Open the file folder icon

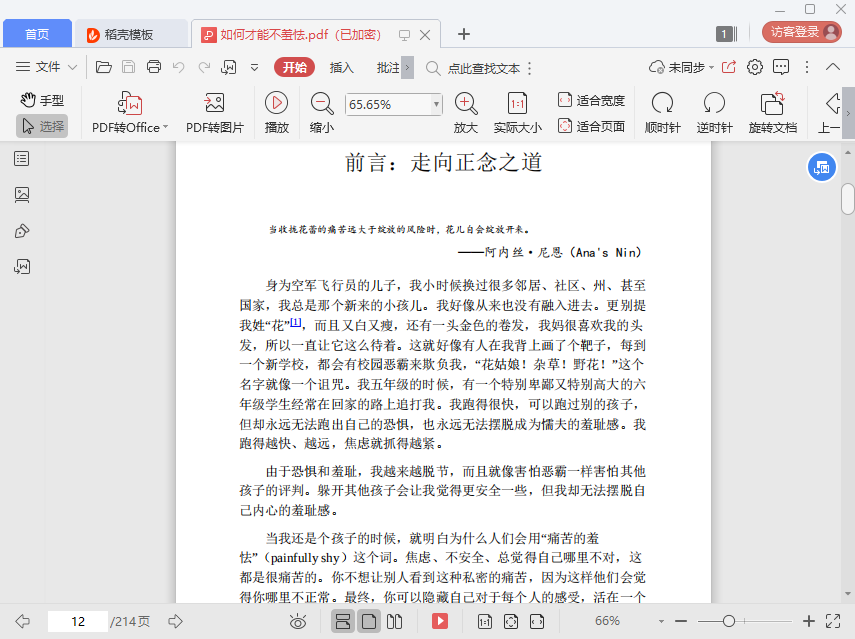tap(104, 67)
